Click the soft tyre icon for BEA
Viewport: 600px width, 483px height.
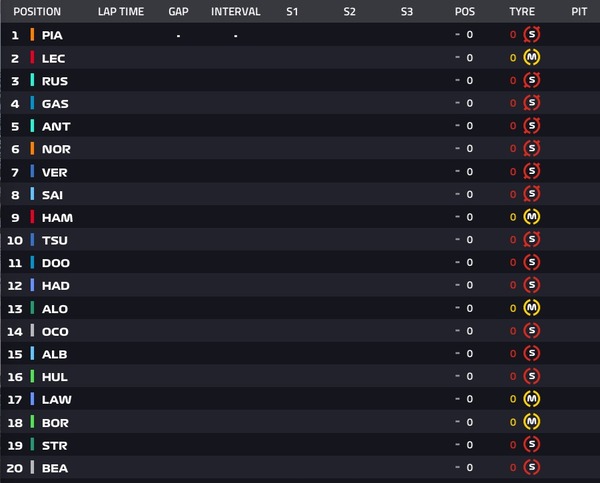[532, 467]
